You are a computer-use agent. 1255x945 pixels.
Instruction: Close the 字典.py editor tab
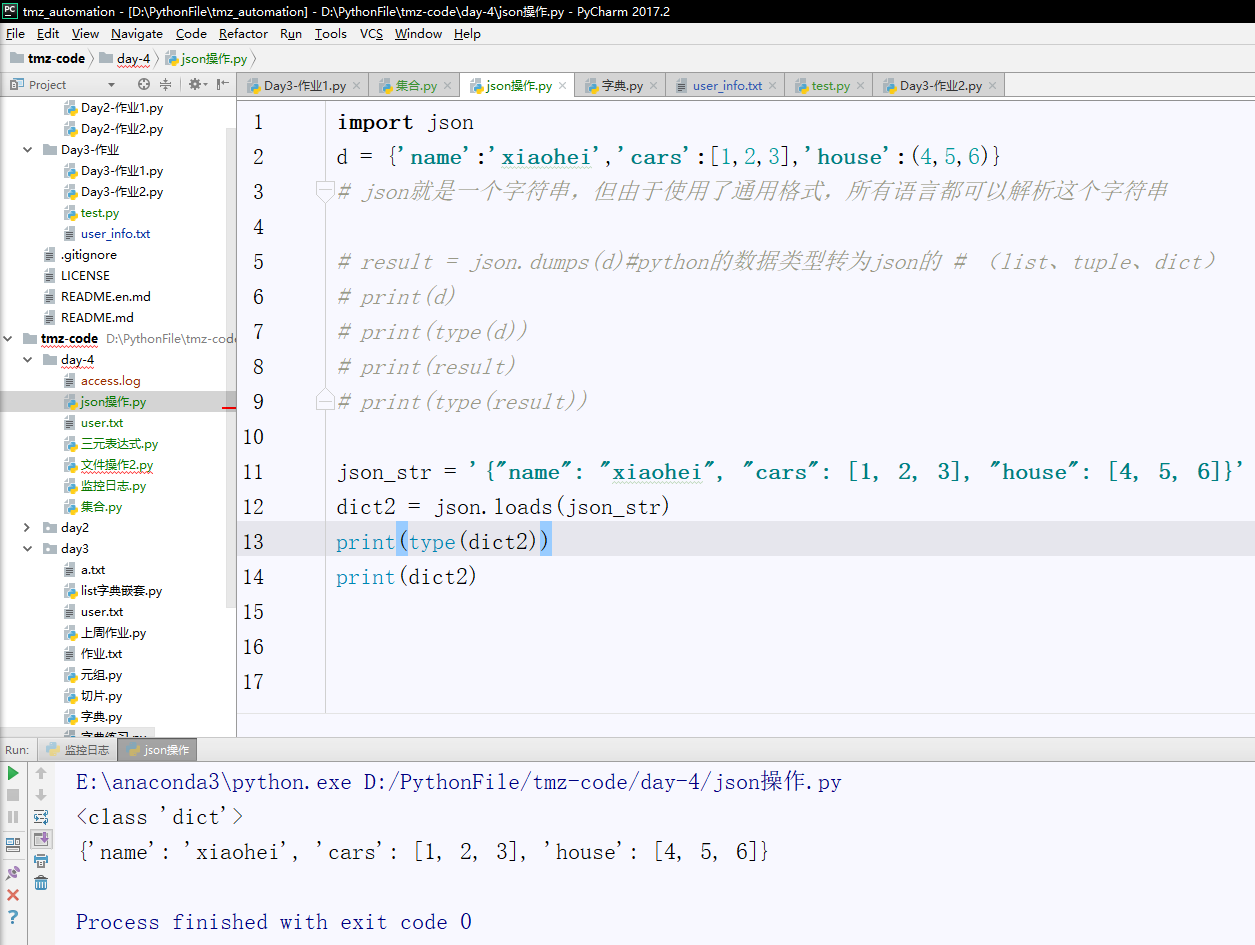(x=653, y=86)
